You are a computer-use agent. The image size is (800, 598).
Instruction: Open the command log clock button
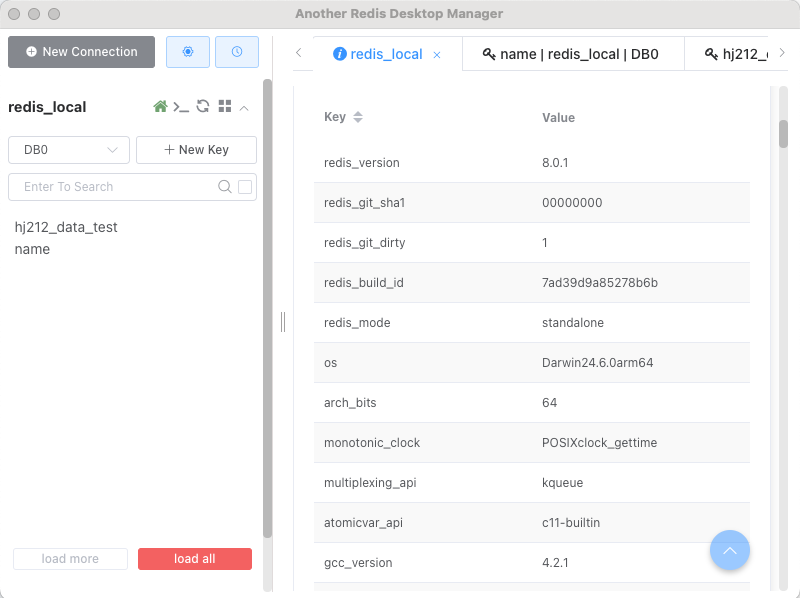tap(237, 52)
